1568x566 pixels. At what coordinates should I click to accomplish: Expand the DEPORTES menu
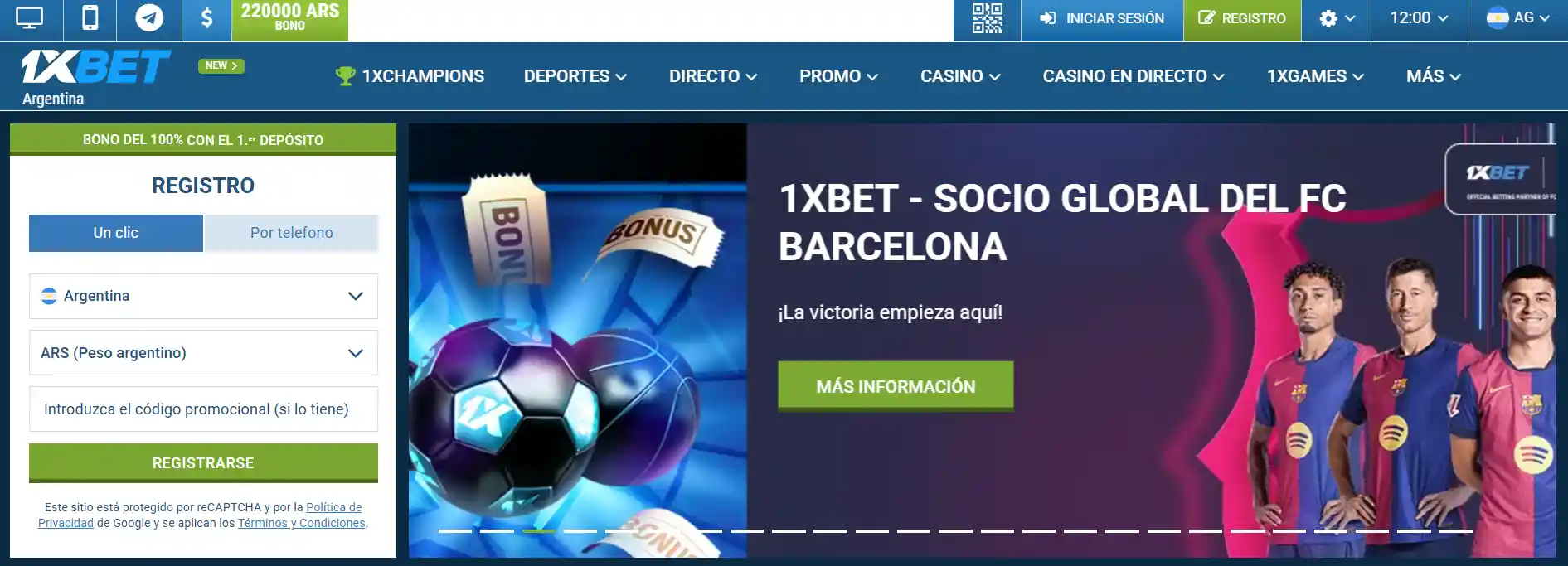click(x=575, y=76)
